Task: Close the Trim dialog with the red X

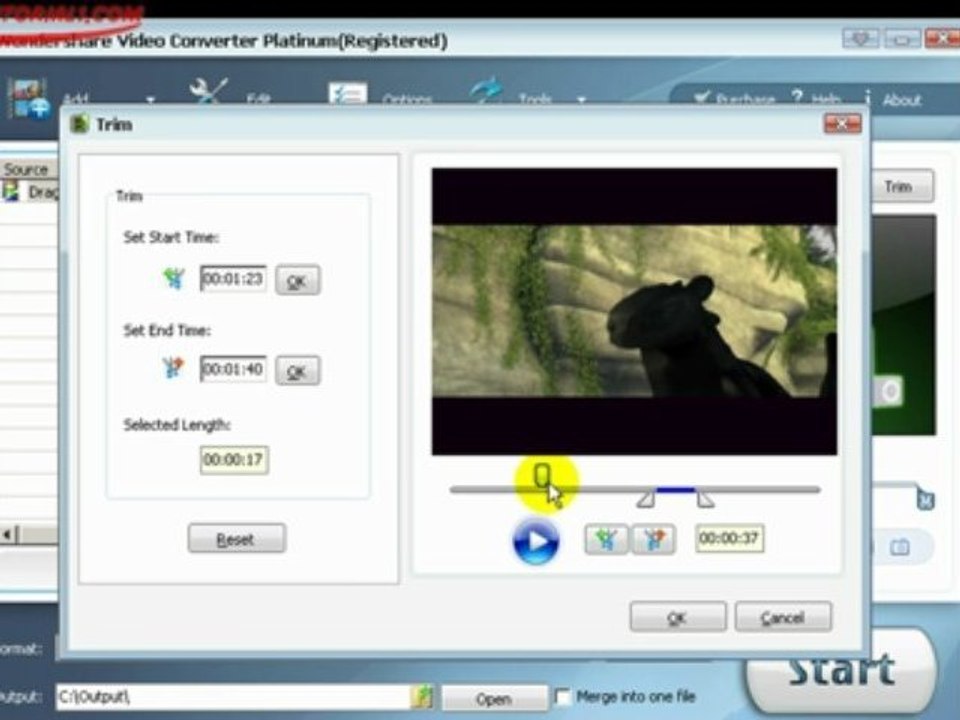Action: [842, 124]
